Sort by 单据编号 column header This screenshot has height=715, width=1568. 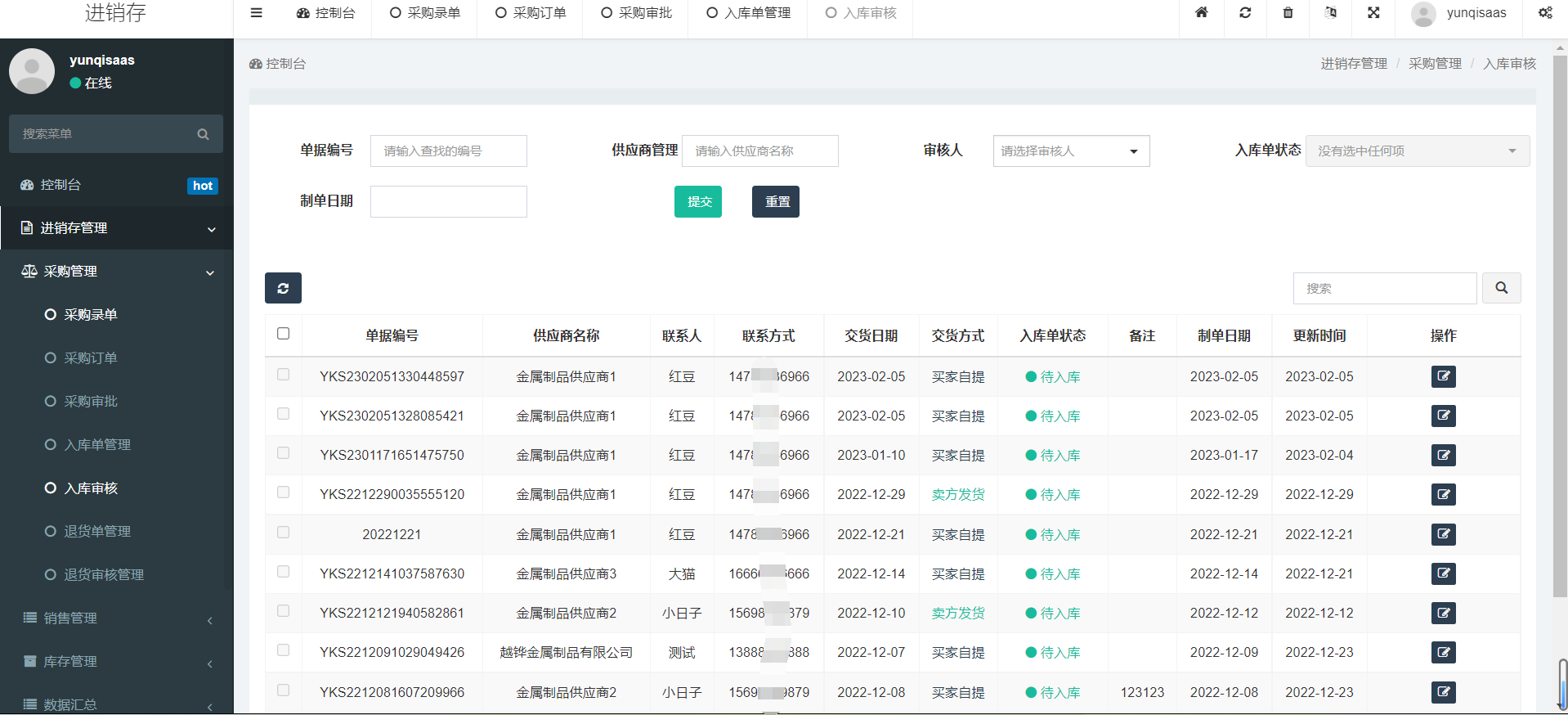tap(392, 335)
